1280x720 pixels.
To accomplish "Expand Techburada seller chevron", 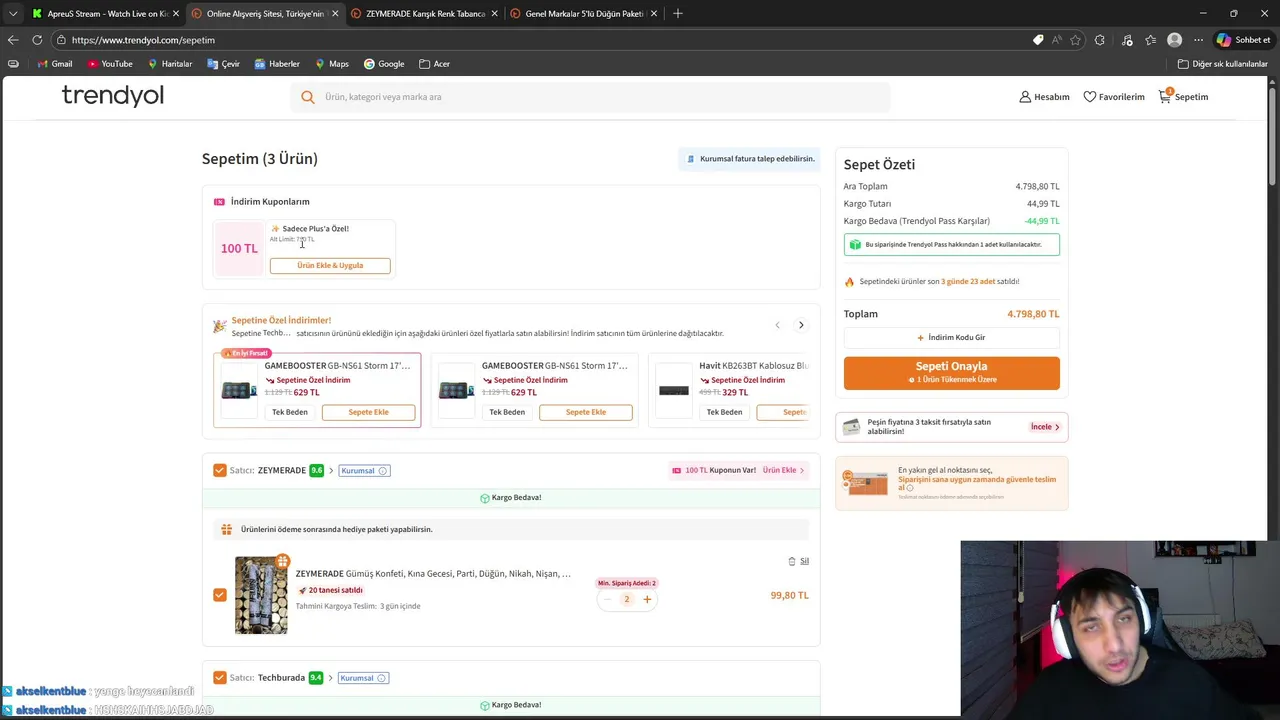I will click(330, 678).
